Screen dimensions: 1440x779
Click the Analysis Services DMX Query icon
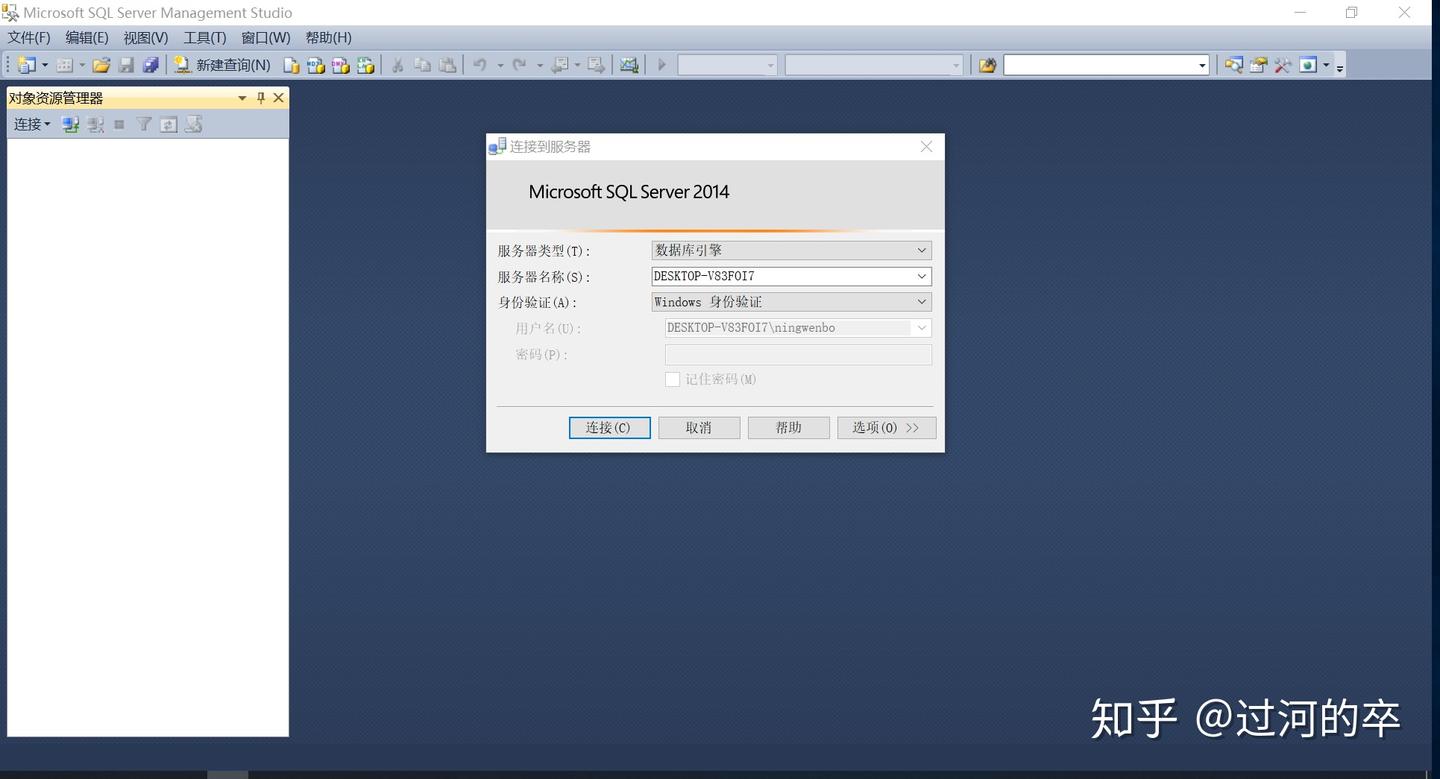tap(341, 65)
